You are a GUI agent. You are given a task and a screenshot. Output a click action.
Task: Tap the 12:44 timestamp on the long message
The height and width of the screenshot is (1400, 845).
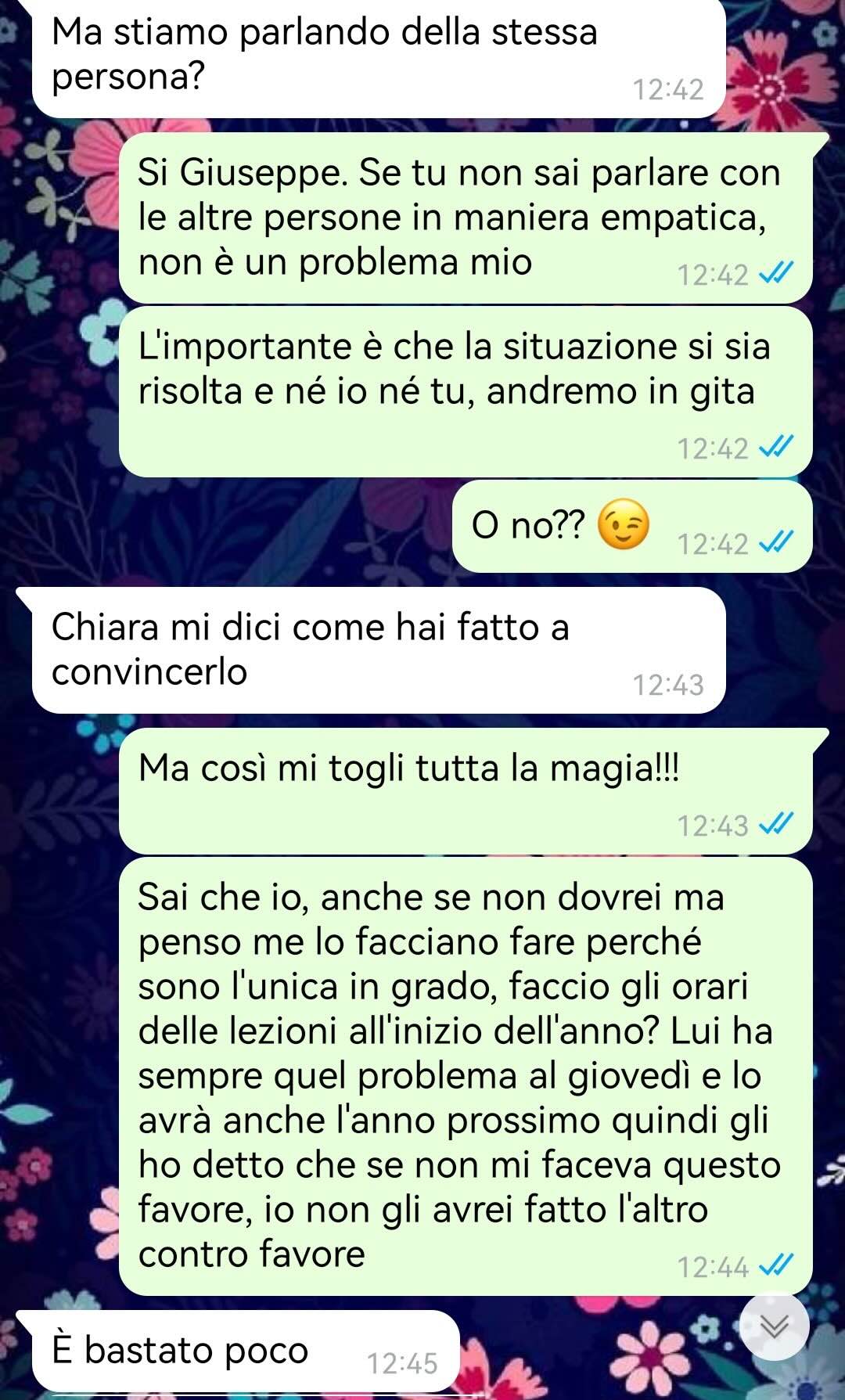point(713,1266)
